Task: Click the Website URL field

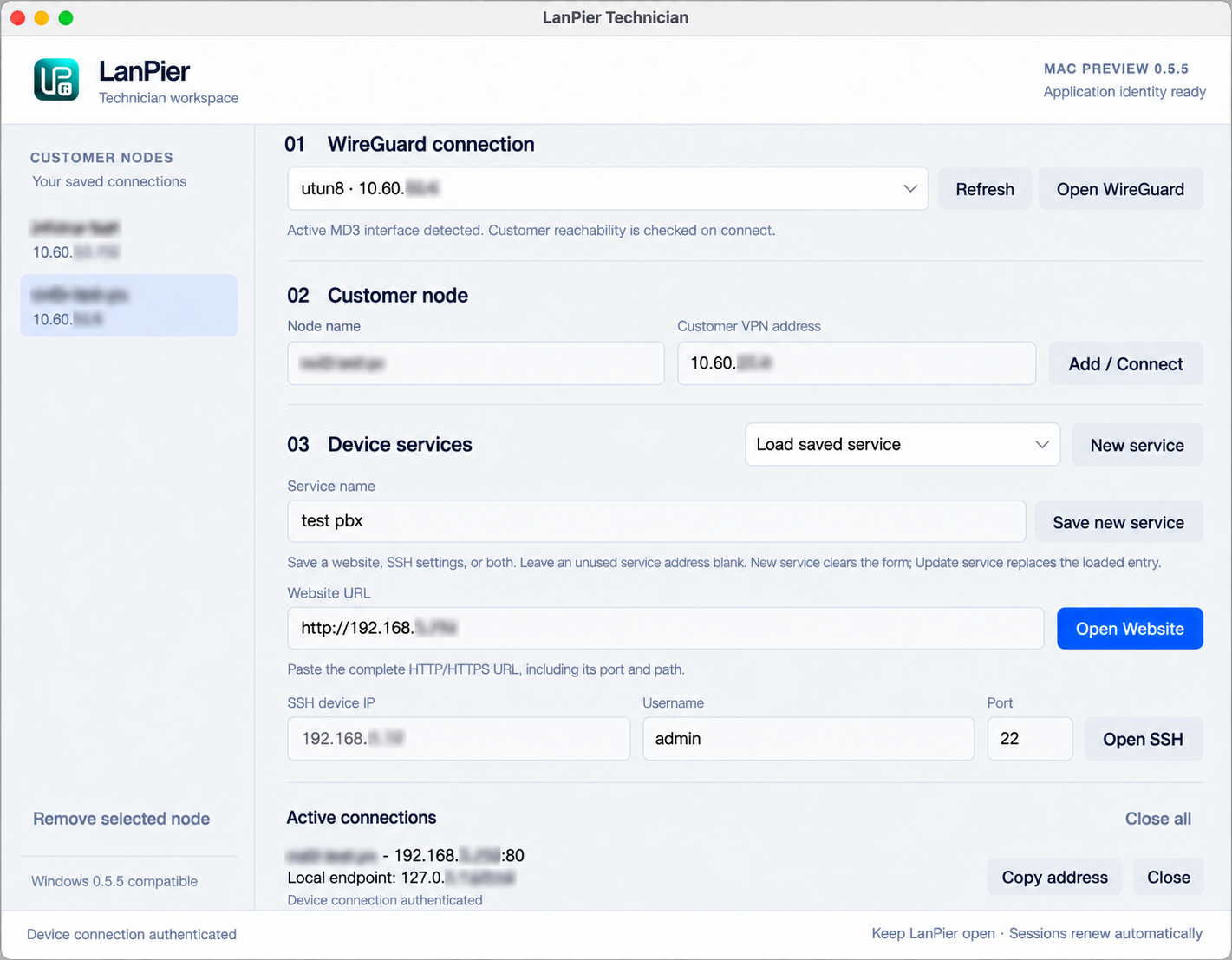Action: pos(666,628)
